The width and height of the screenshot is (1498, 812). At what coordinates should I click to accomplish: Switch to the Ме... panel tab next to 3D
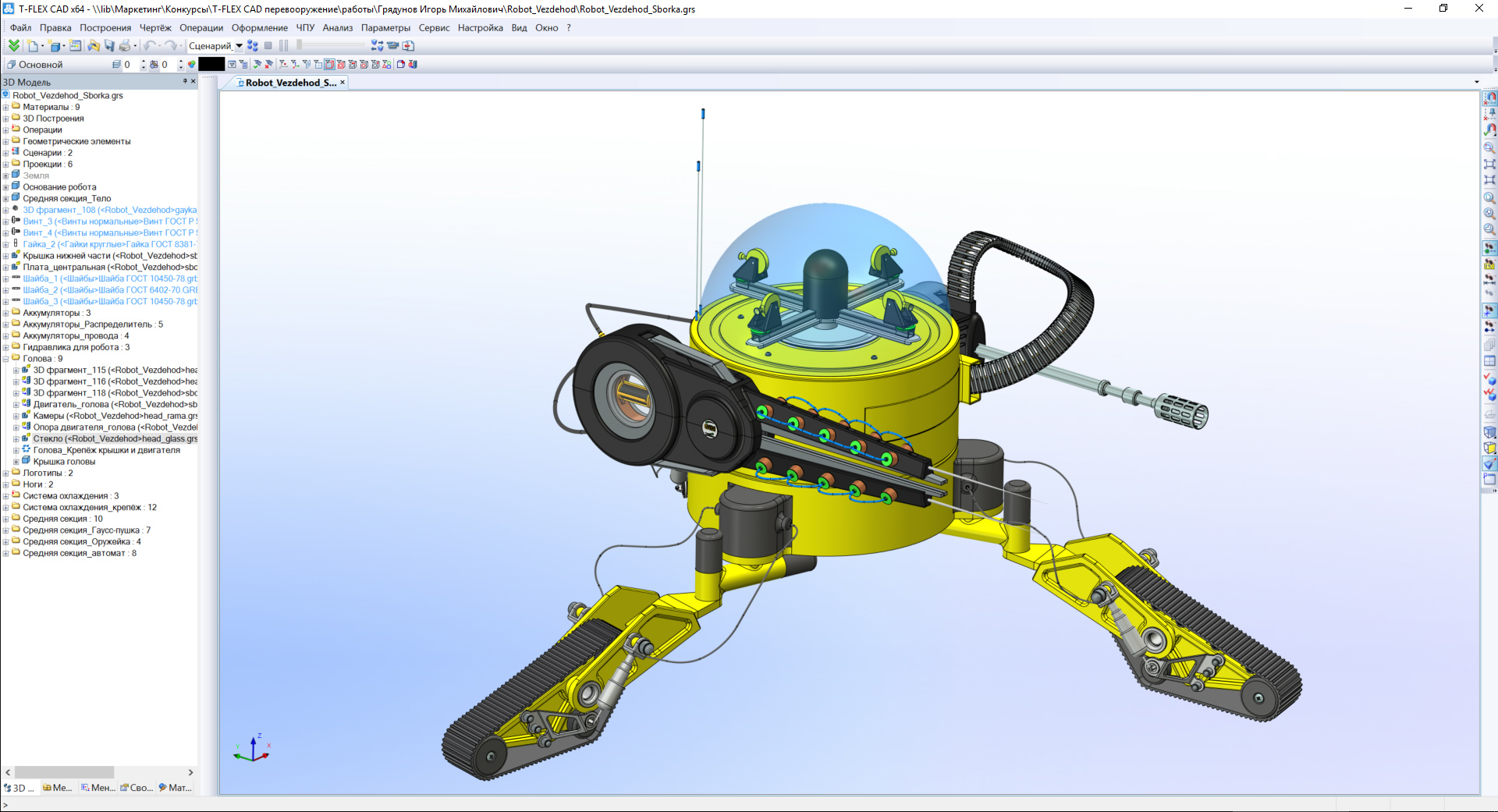pyautogui.click(x=58, y=788)
